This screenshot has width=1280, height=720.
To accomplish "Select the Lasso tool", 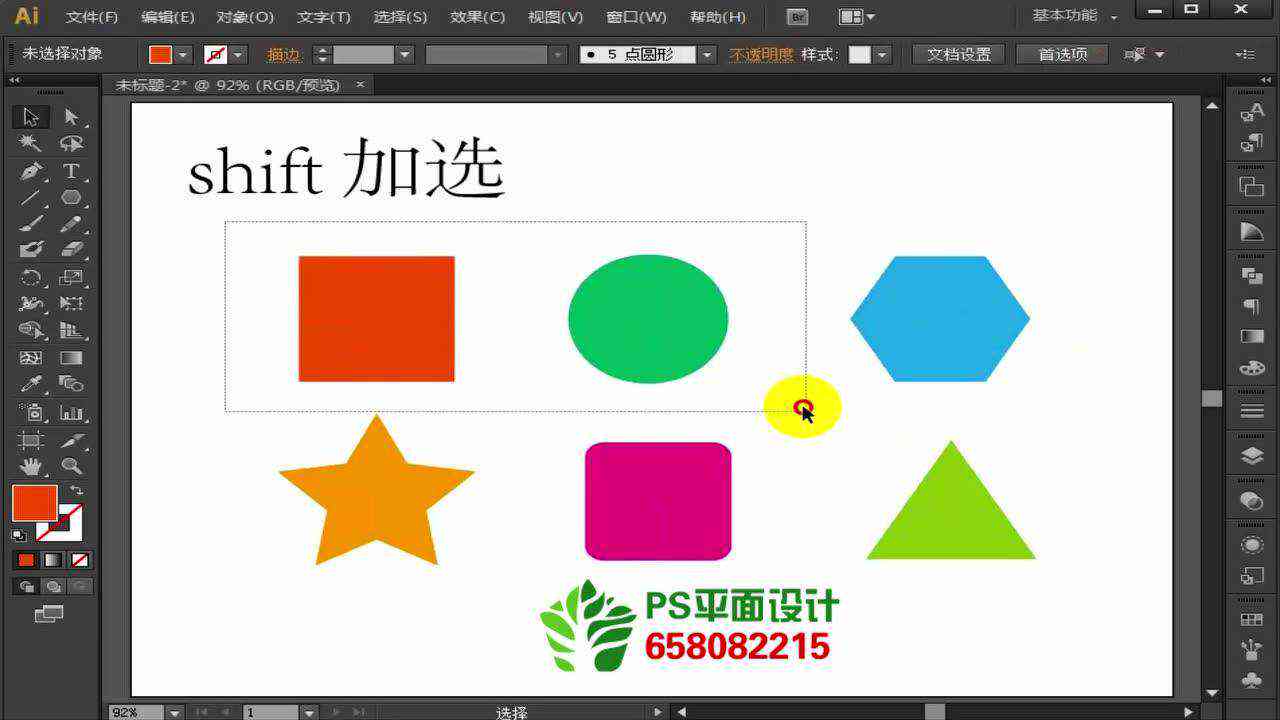I will pos(71,144).
